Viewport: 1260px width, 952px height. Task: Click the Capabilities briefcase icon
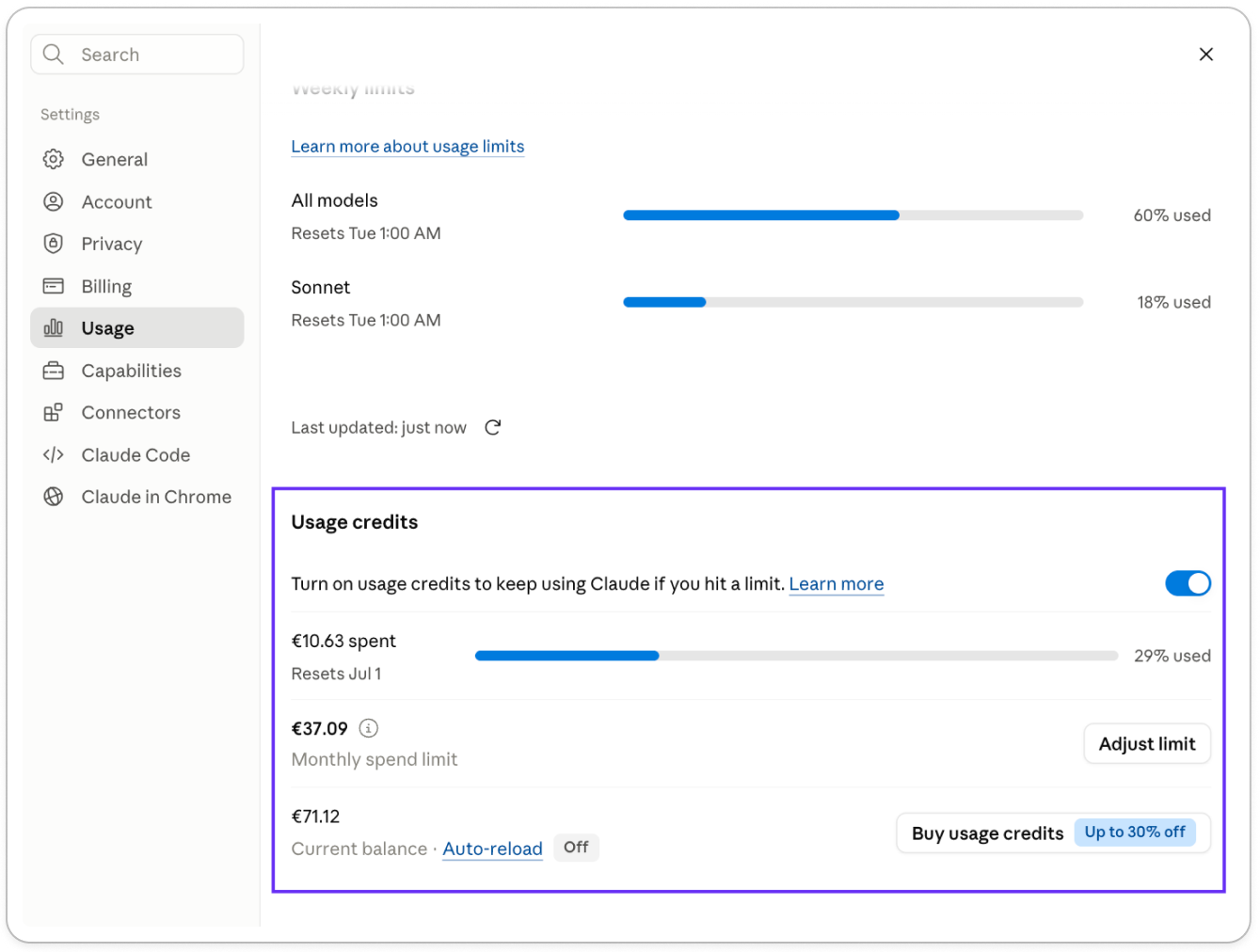click(x=54, y=371)
